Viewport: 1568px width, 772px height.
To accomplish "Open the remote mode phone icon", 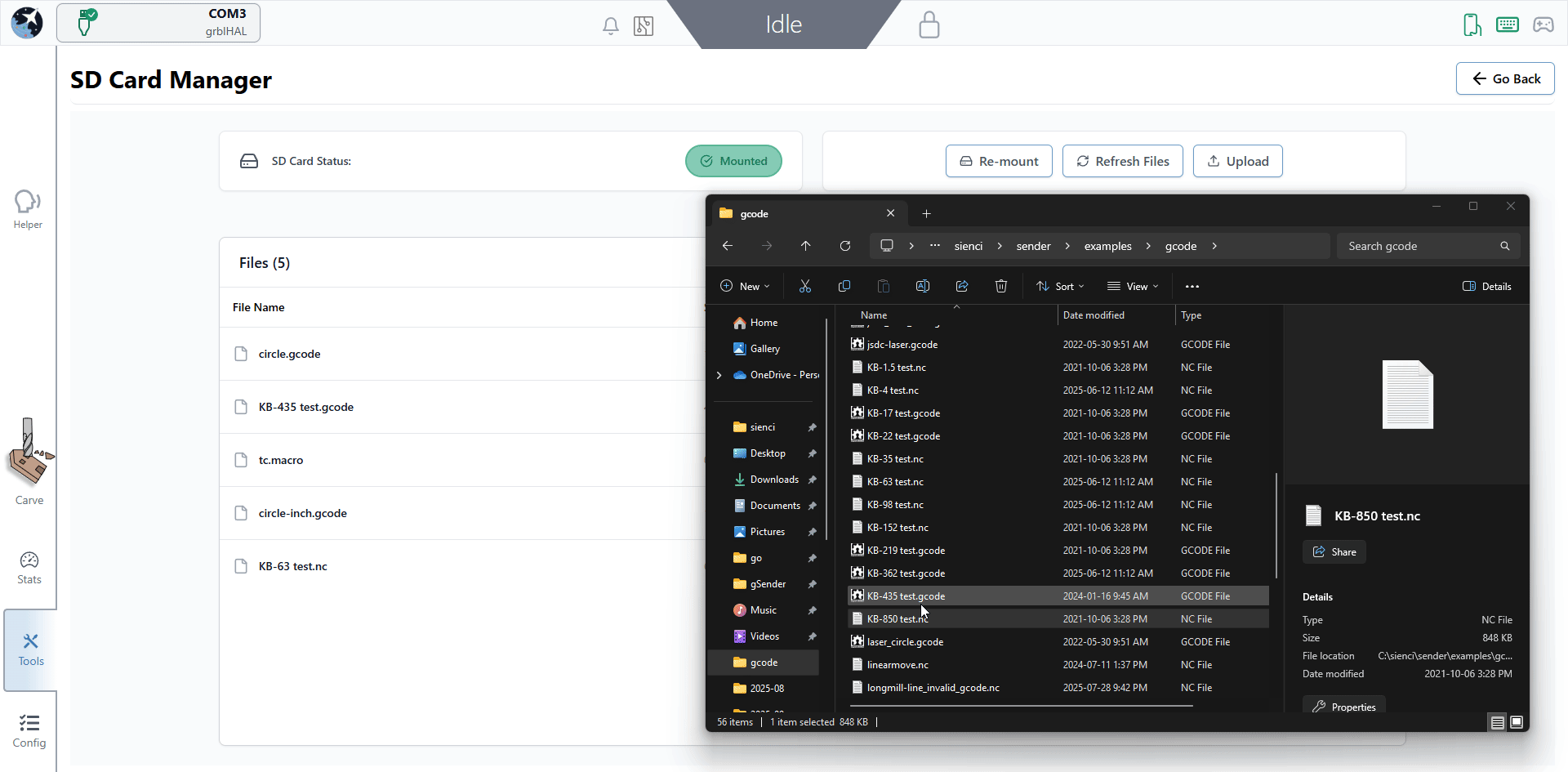I will click(x=1472, y=25).
